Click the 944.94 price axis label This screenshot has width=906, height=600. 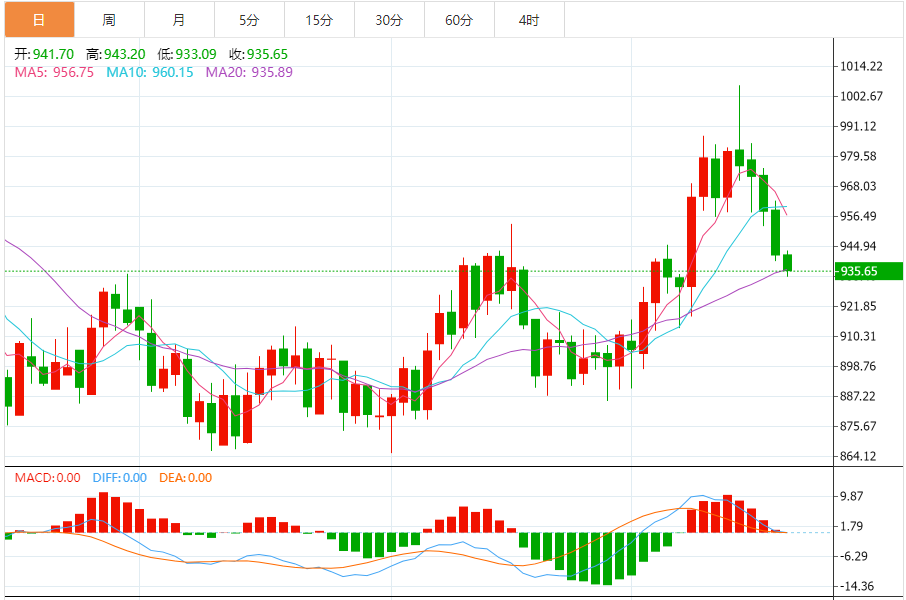click(858, 247)
